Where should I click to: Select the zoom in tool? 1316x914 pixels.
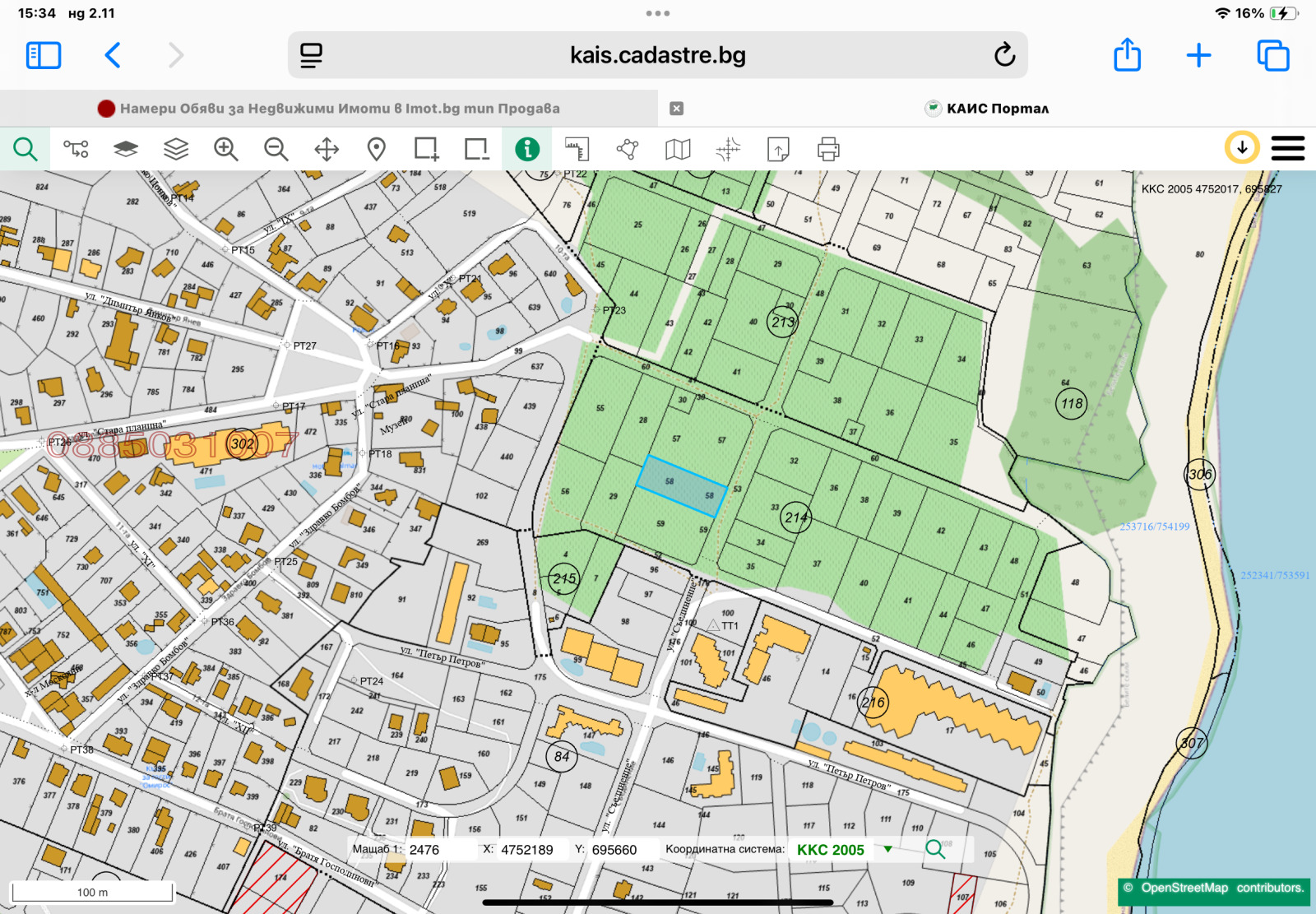click(x=225, y=149)
